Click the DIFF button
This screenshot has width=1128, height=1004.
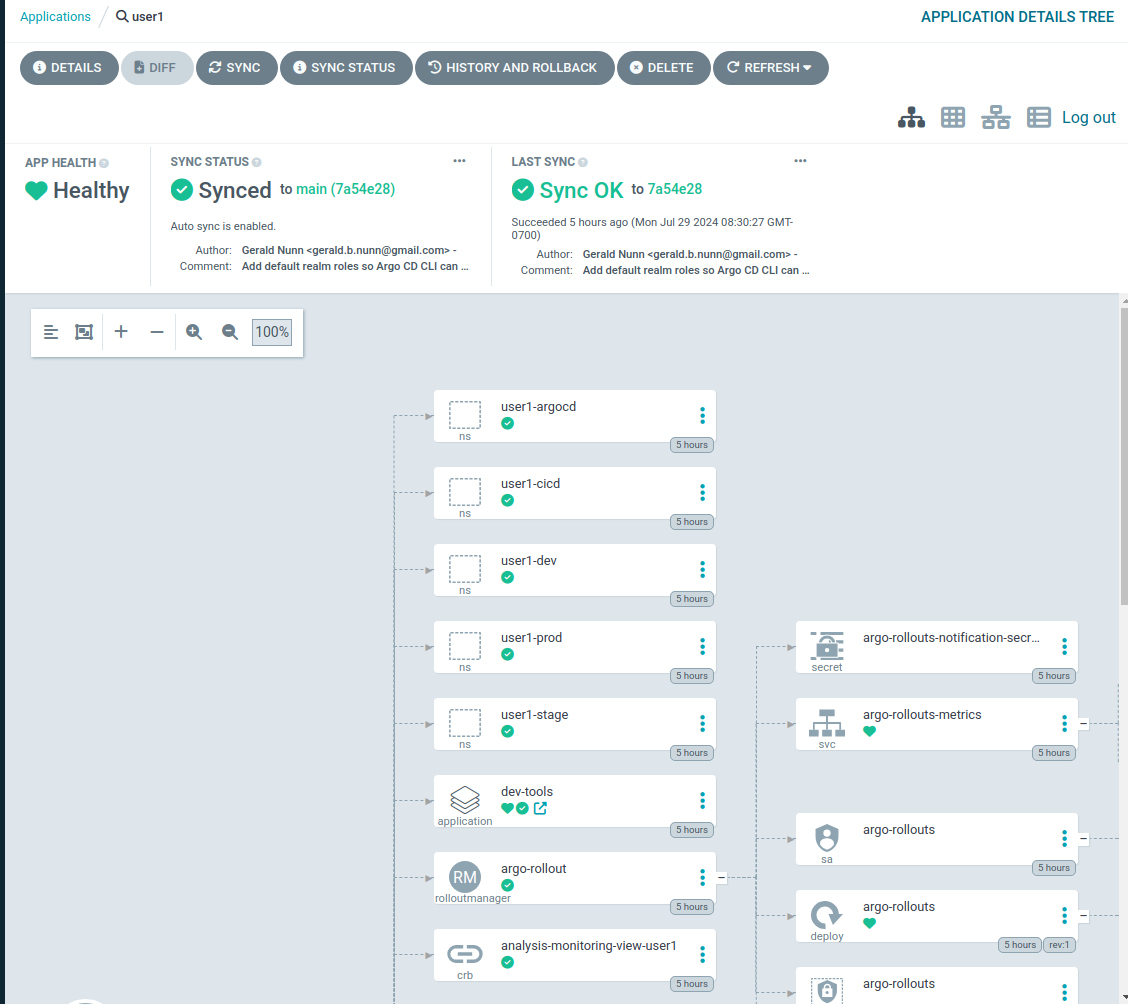[157, 68]
